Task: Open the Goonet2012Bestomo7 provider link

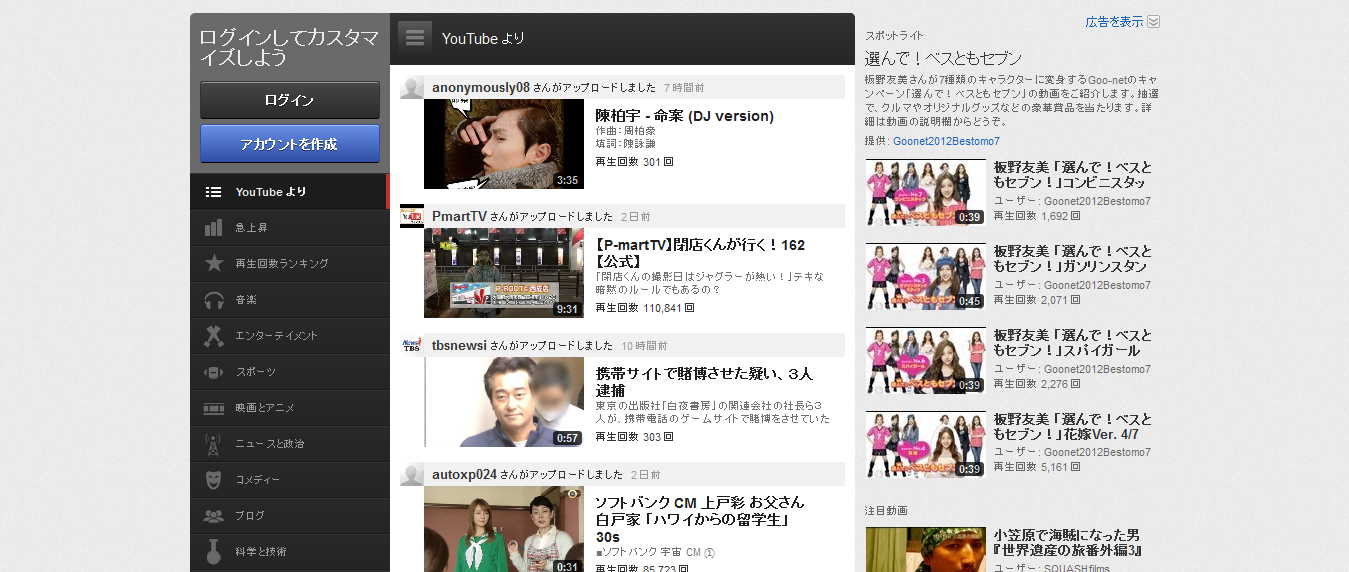Action: coord(946,142)
